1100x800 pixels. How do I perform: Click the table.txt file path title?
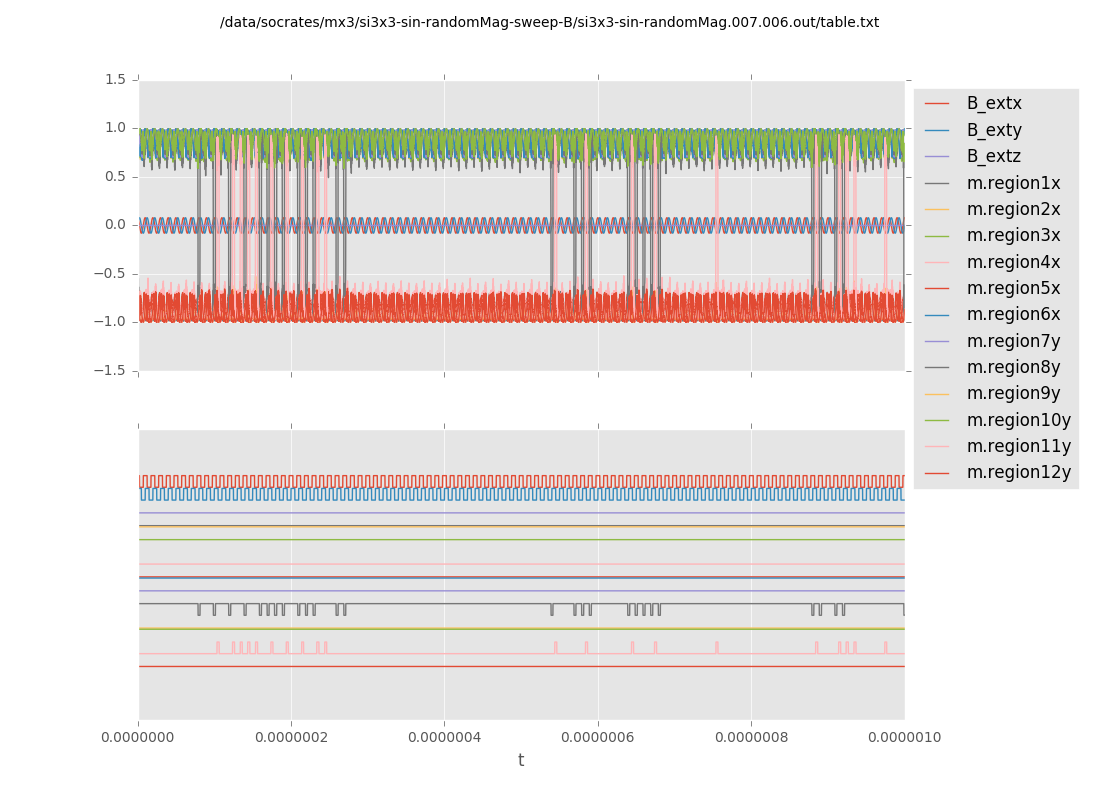pos(549,22)
